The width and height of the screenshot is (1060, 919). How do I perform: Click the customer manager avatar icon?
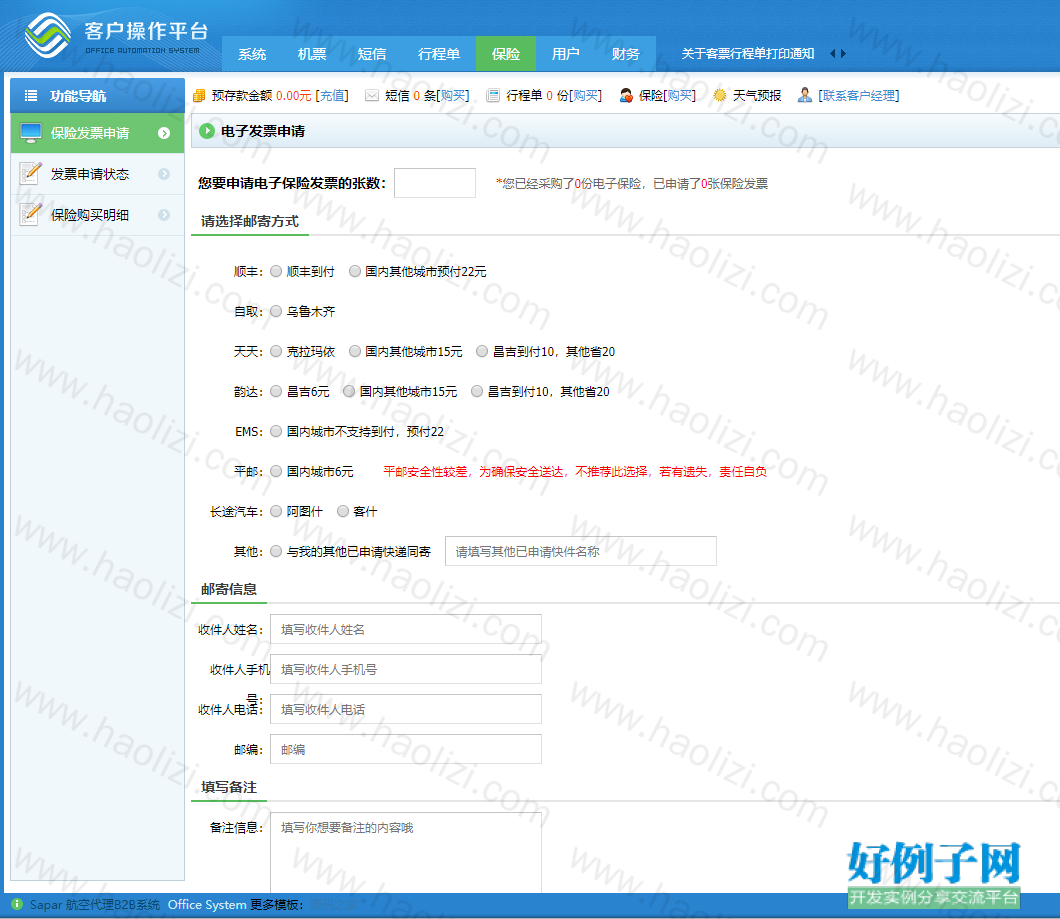click(804, 95)
